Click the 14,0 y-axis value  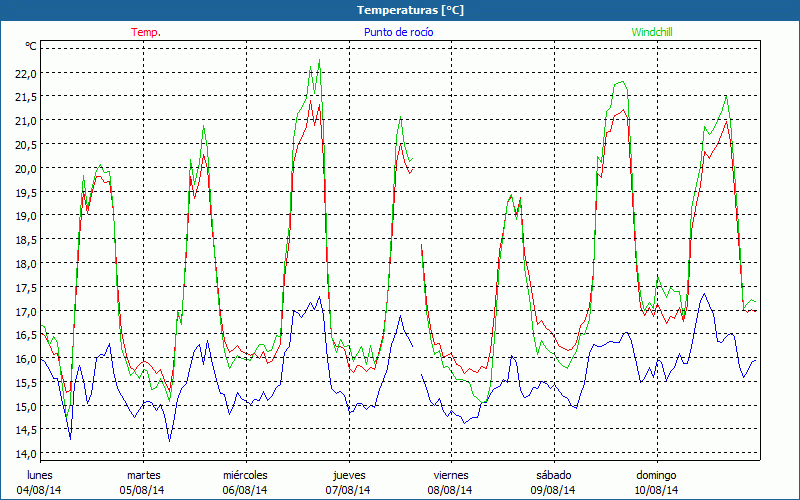(26, 454)
